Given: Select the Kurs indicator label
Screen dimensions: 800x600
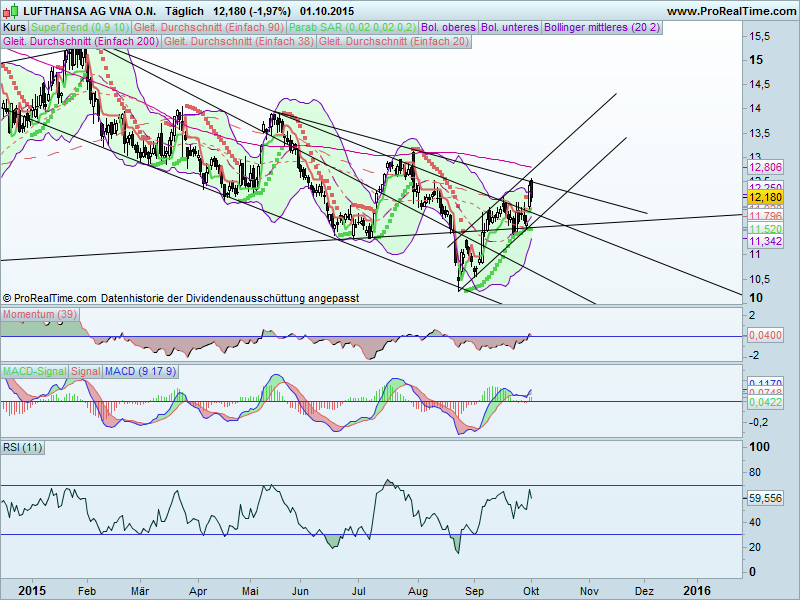Looking at the screenshot, I should [14, 28].
